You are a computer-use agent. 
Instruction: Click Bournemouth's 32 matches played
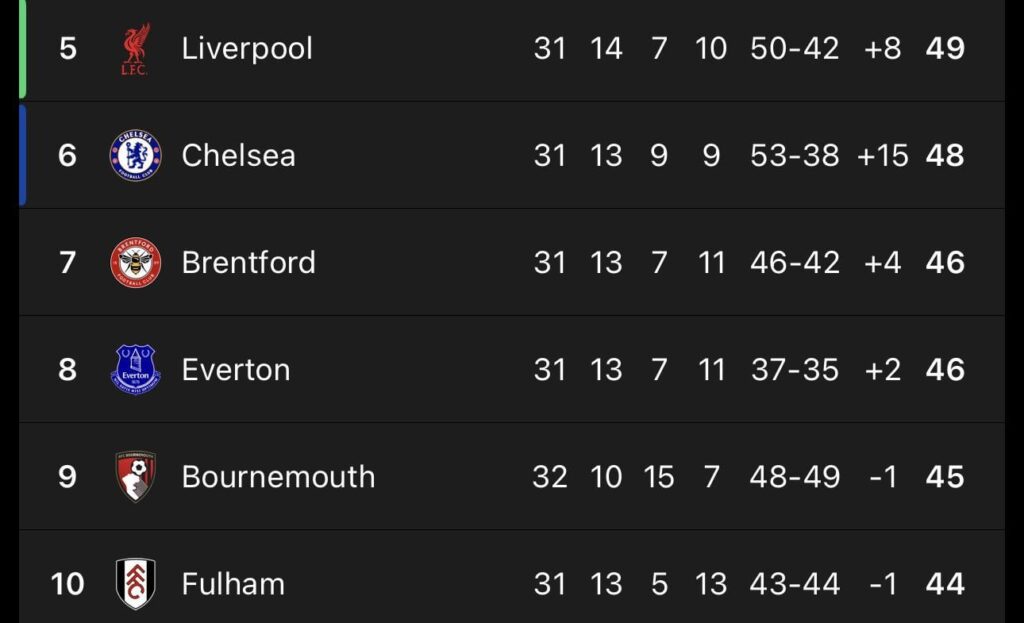coord(550,477)
